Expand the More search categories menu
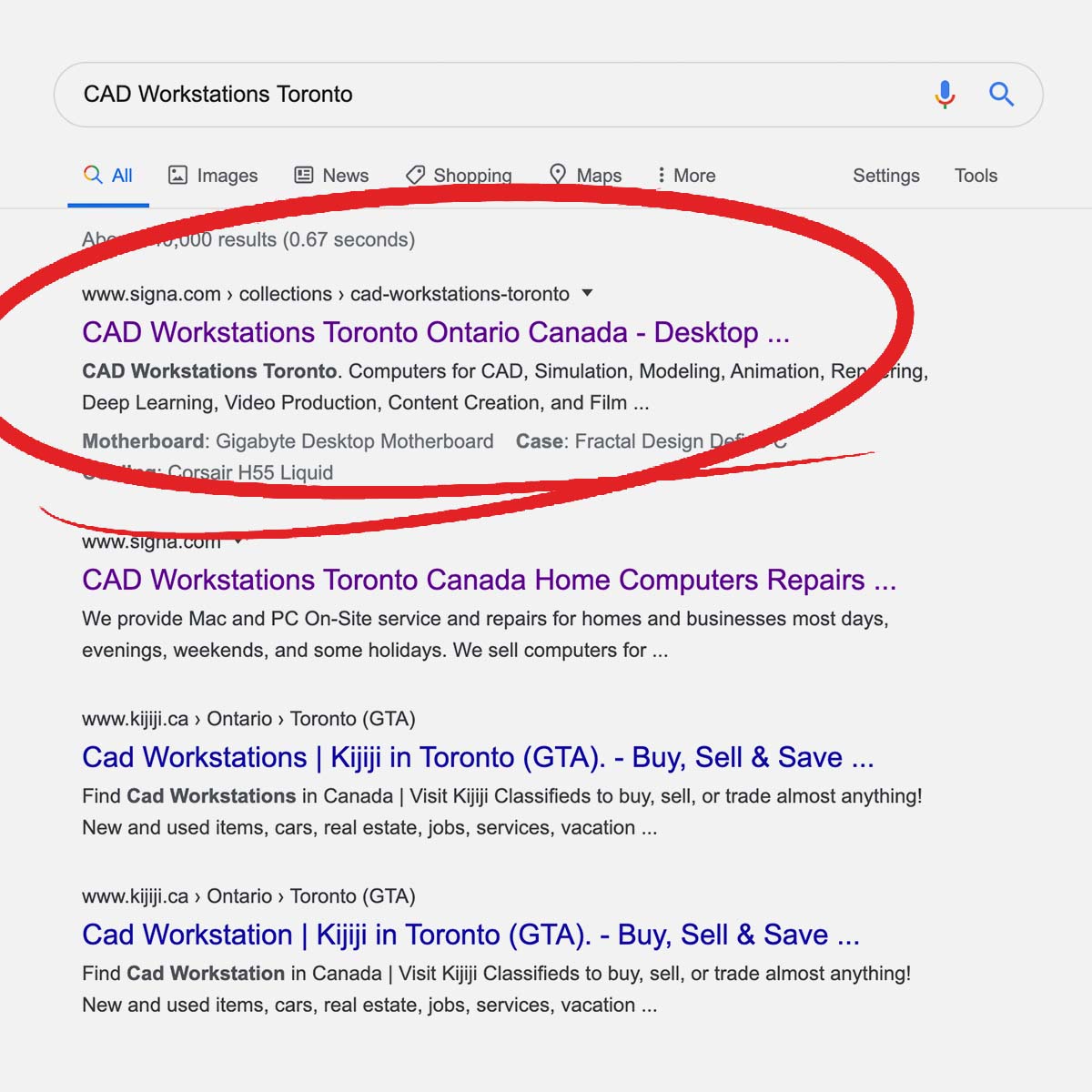Image resolution: width=1092 pixels, height=1092 pixels. click(x=686, y=176)
